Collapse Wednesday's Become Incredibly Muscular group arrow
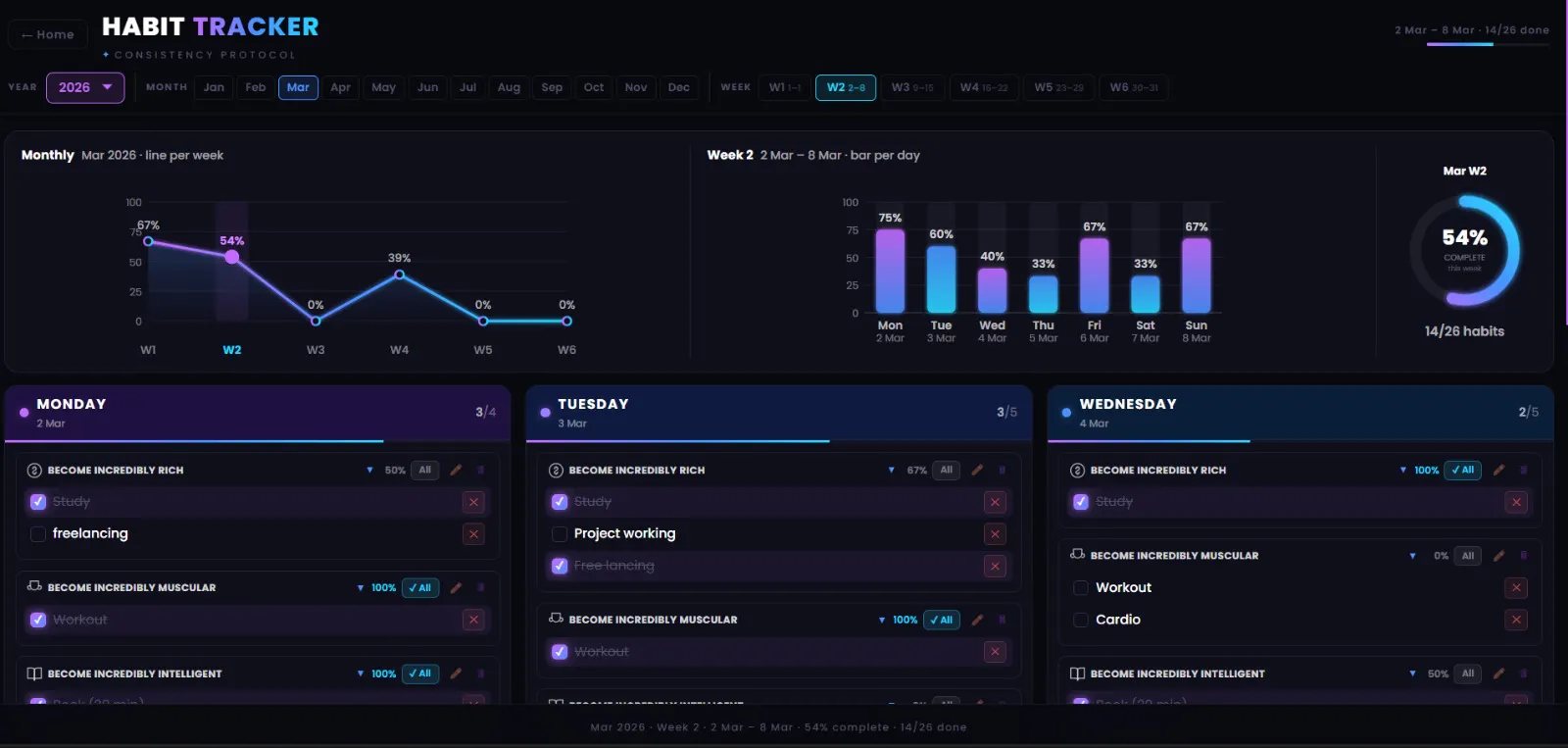 1412,556
